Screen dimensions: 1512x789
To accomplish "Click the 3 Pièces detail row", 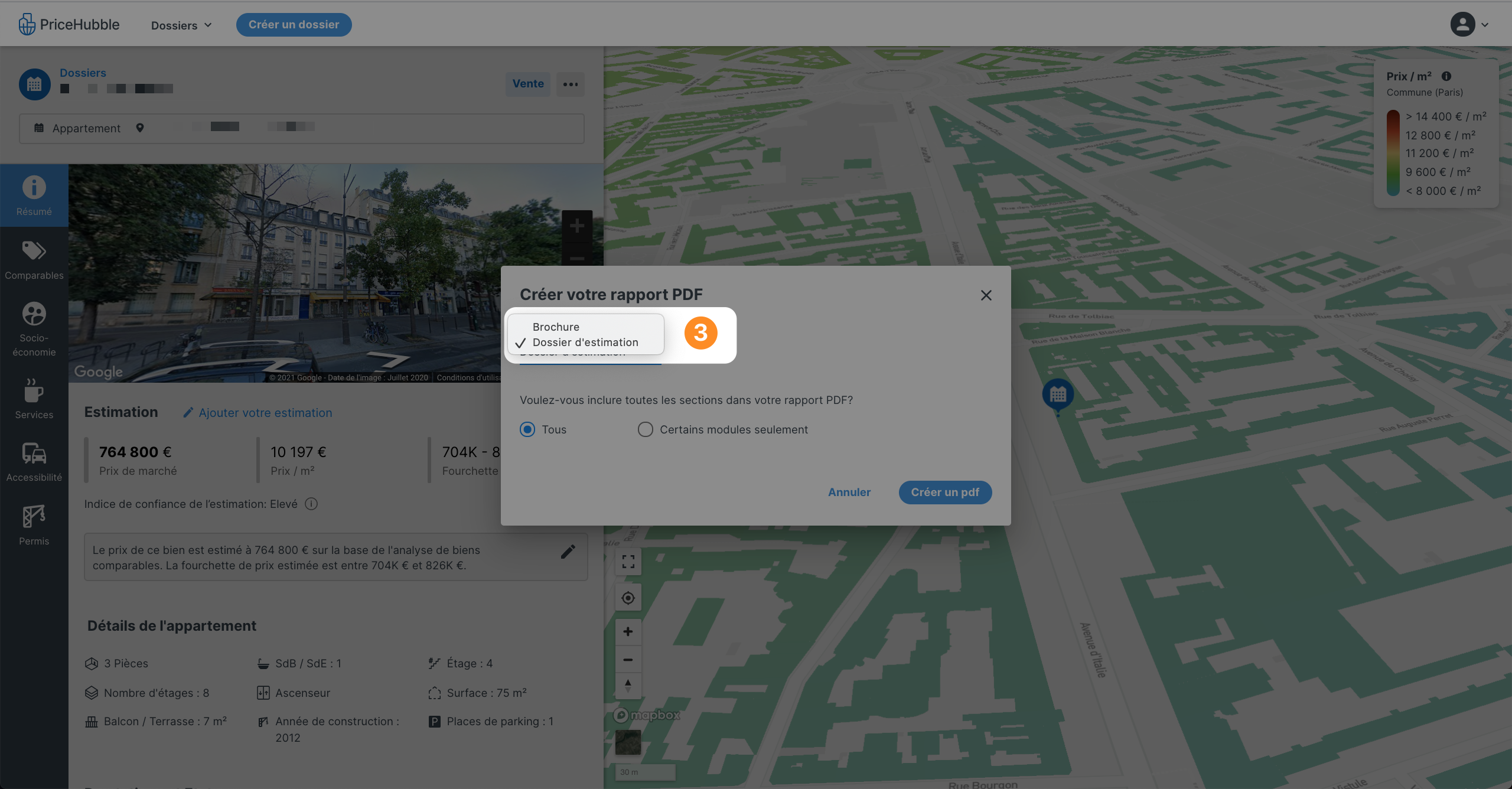I will (116, 664).
